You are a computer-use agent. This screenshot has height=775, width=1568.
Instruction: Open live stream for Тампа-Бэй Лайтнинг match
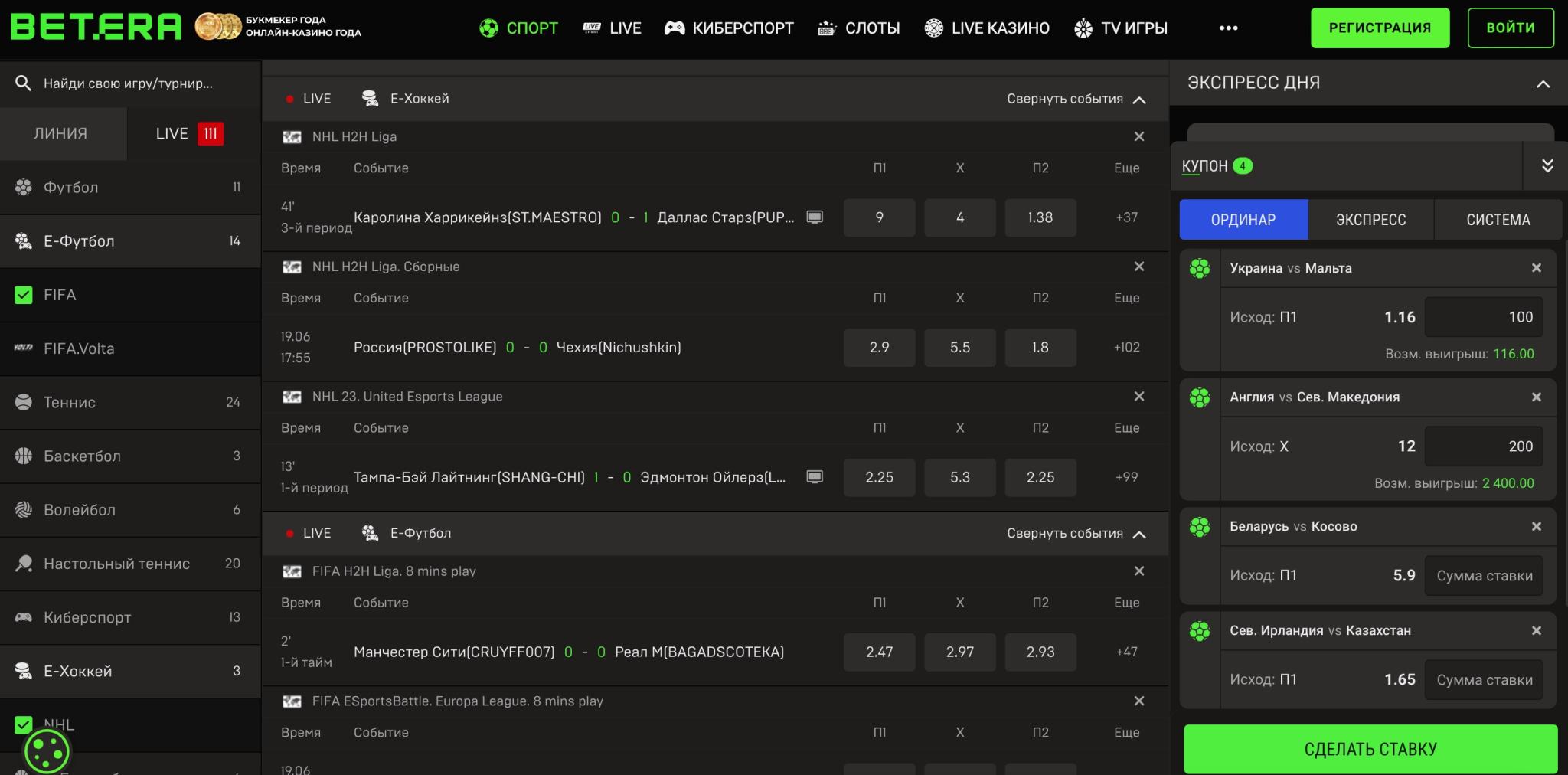click(815, 477)
